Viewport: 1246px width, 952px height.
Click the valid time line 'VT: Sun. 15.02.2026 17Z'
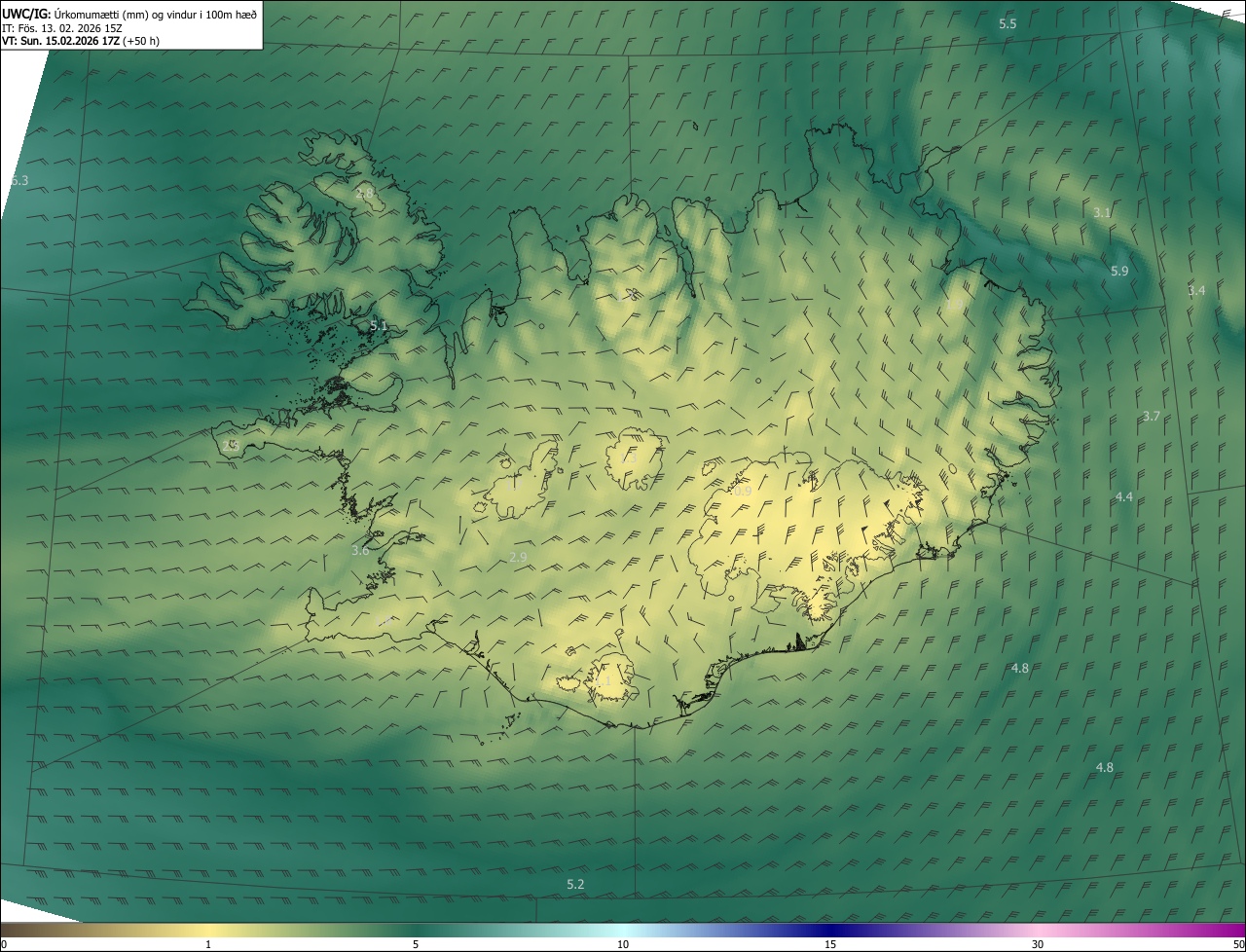tap(61, 41)
